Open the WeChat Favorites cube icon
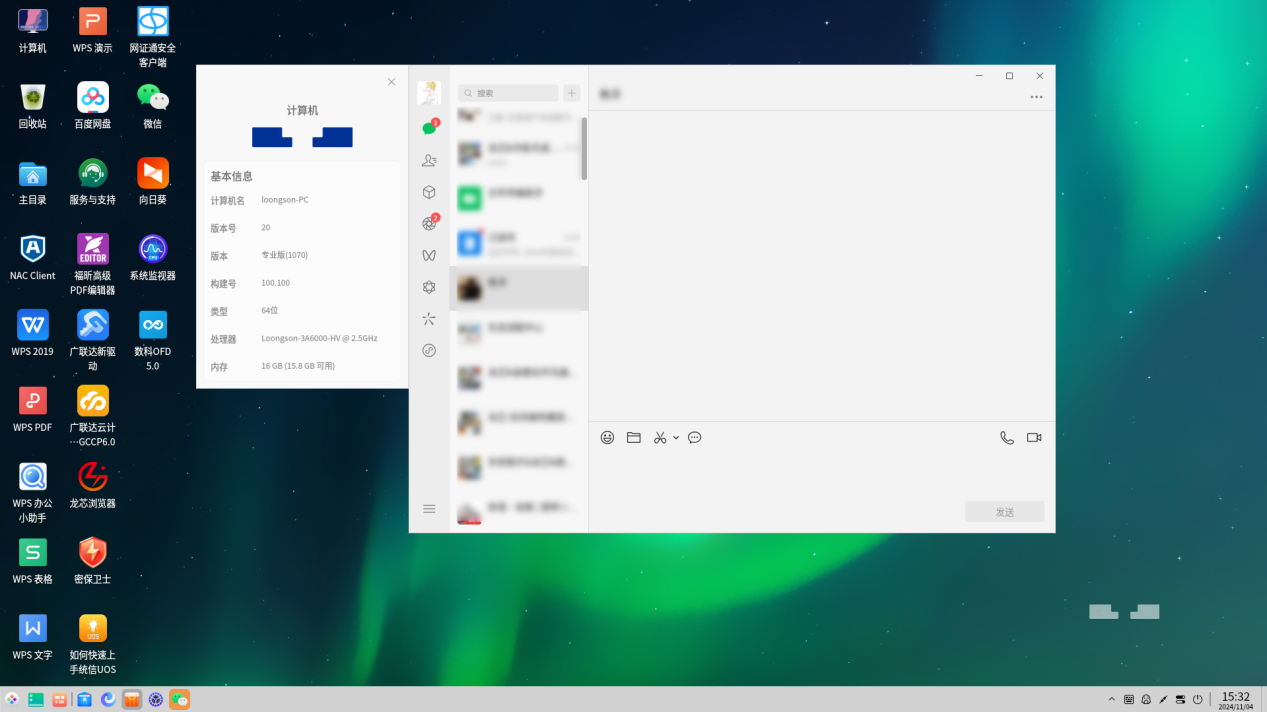The image size is (1267, 712). tap(429, 192)
